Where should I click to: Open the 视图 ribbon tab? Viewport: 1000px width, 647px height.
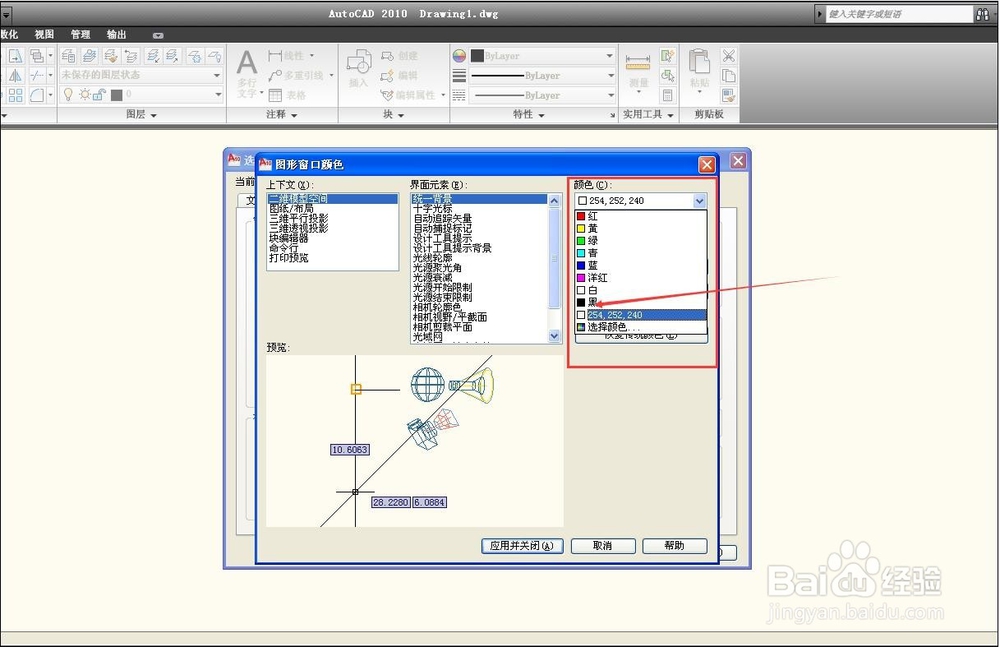(45, 34)
